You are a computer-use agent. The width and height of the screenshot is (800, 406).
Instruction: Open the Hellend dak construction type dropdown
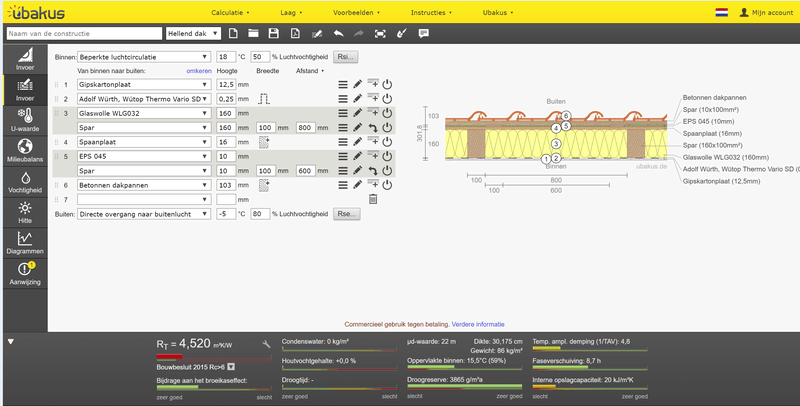point(193,34)
